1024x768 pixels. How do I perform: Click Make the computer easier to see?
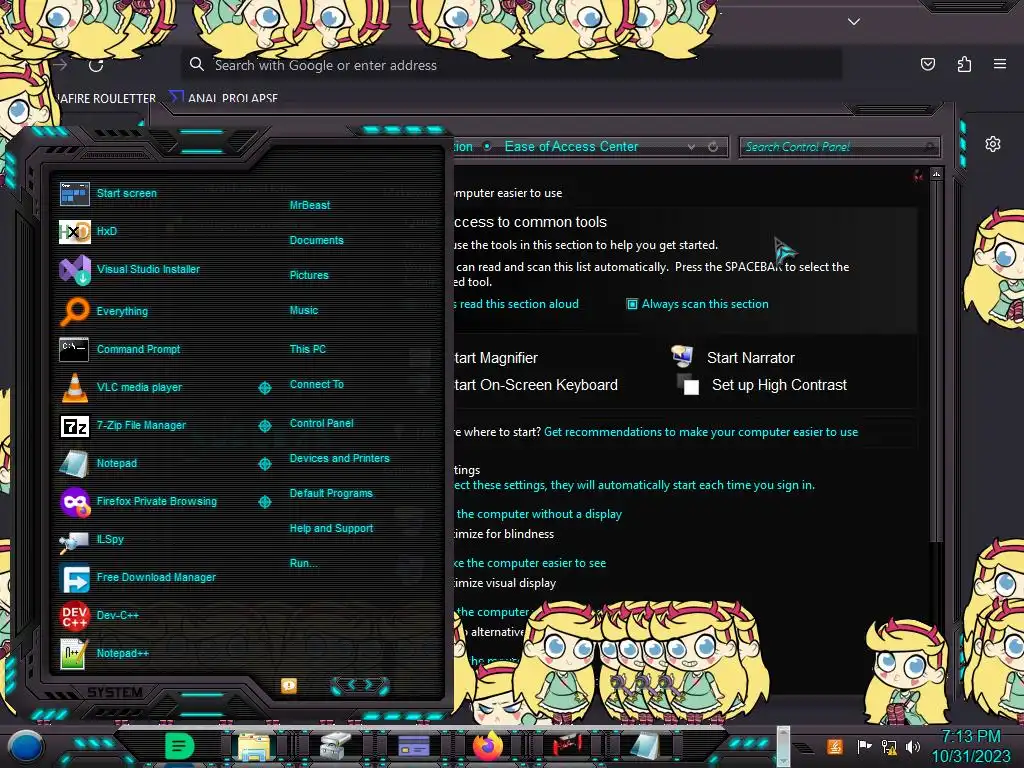530,563
